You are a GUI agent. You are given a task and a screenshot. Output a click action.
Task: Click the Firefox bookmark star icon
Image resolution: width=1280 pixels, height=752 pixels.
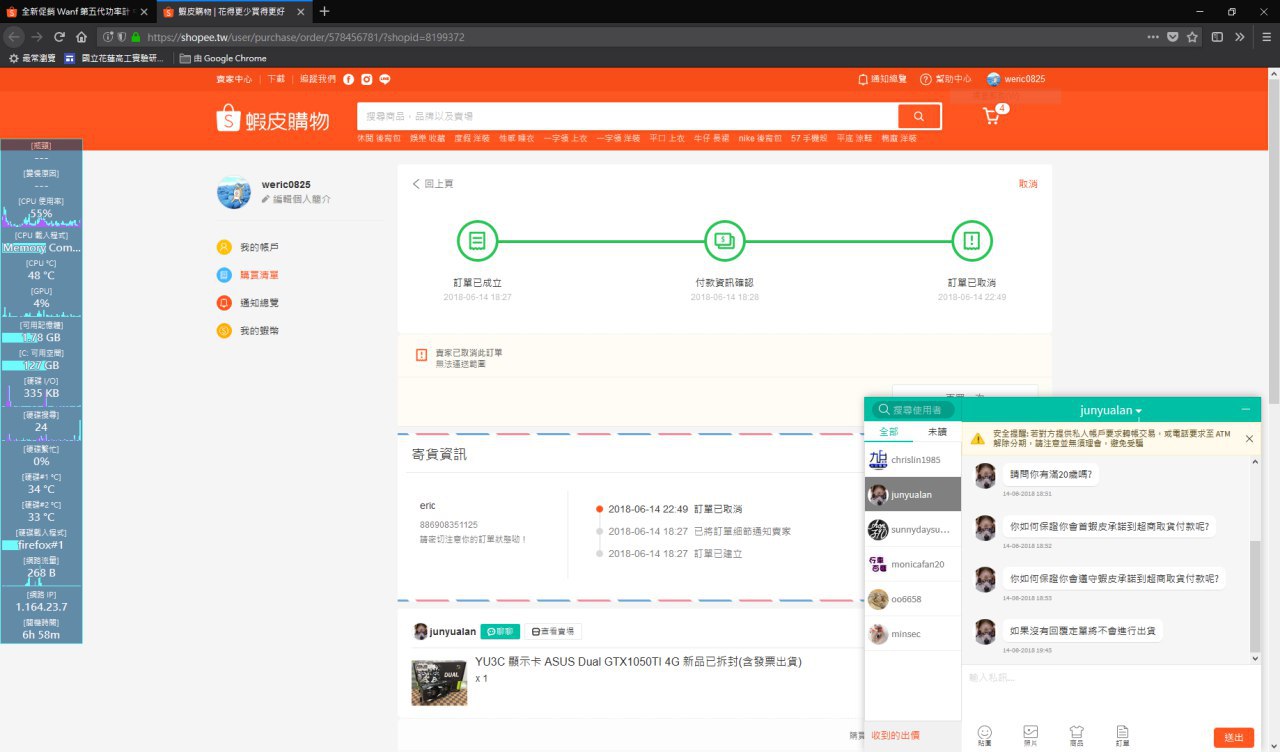tap(1192, 37)
